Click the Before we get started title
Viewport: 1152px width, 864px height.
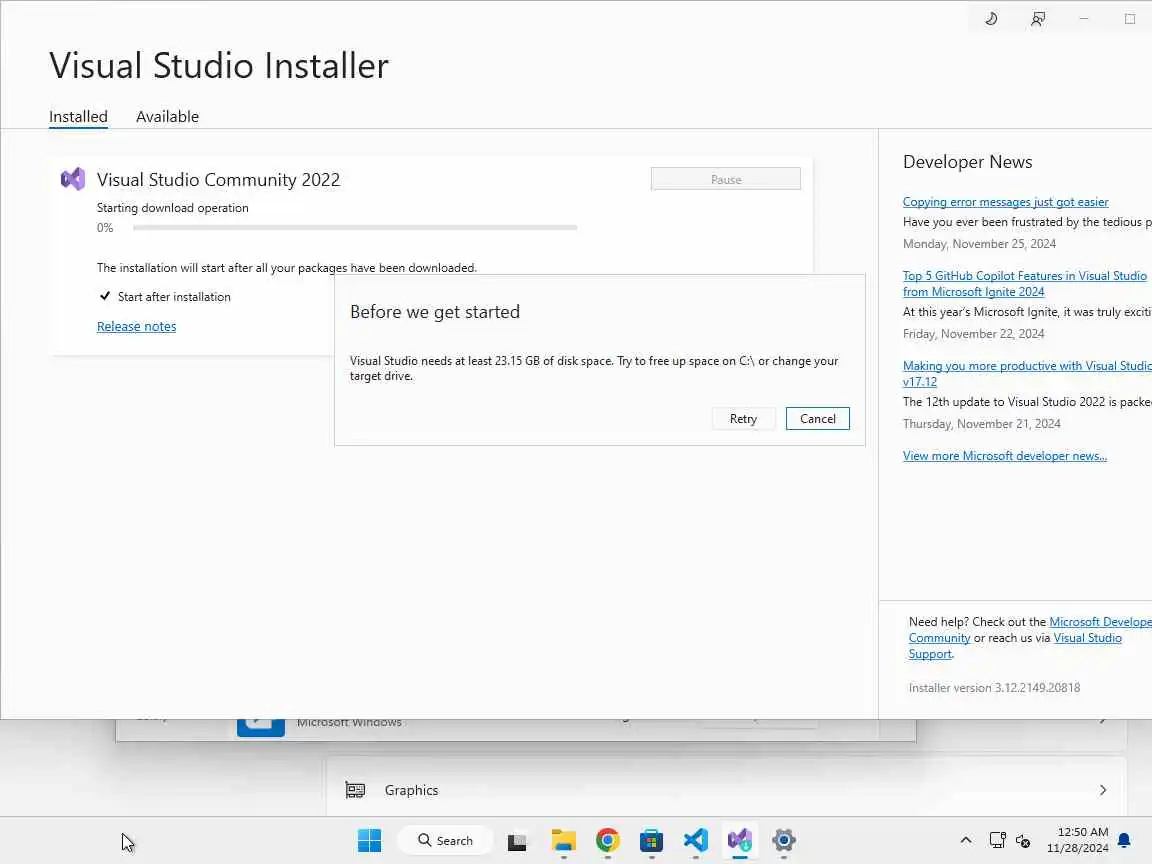pos(435,312)
